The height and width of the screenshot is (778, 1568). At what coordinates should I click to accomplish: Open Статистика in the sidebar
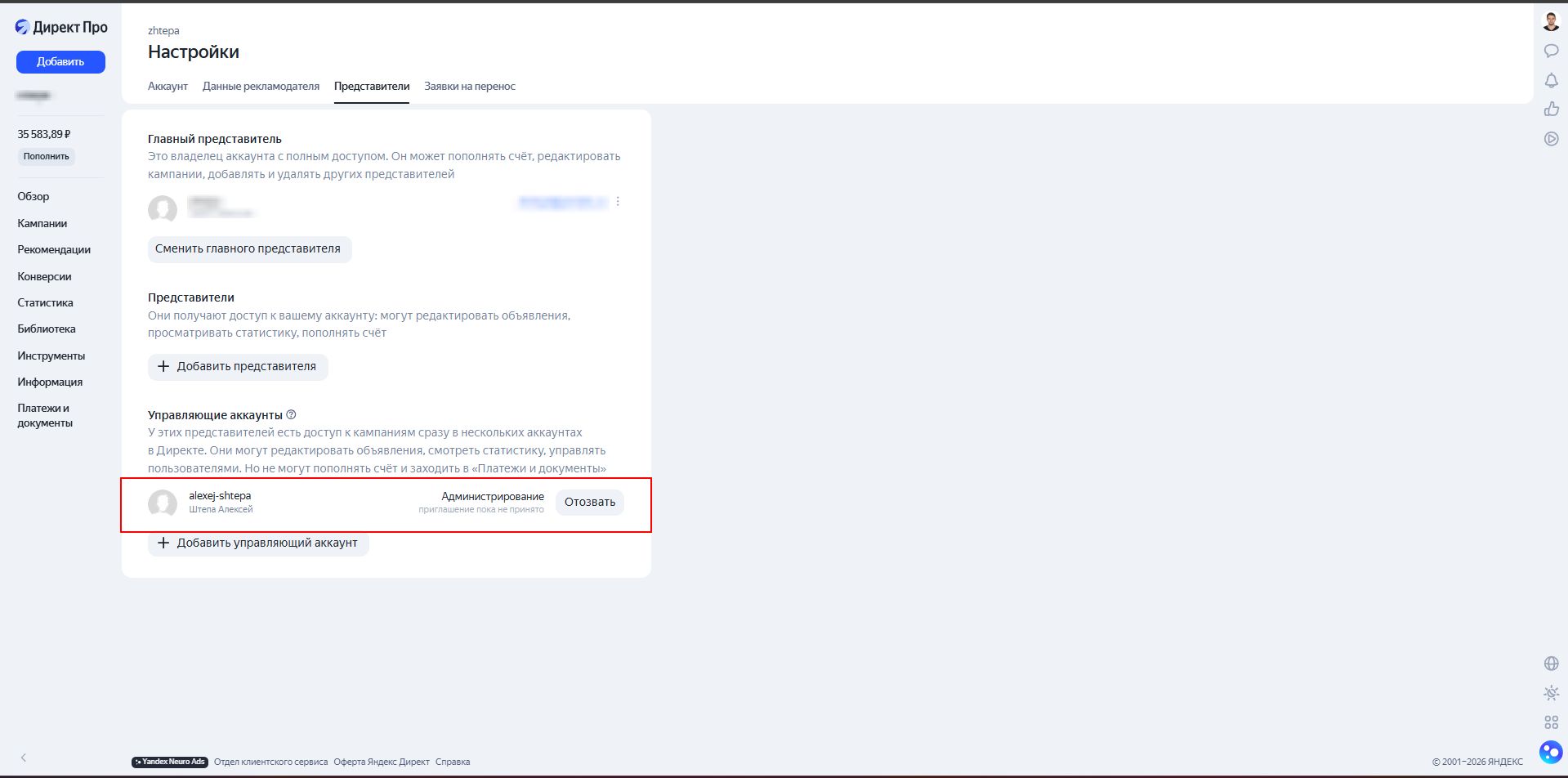[x=45, y=302]
